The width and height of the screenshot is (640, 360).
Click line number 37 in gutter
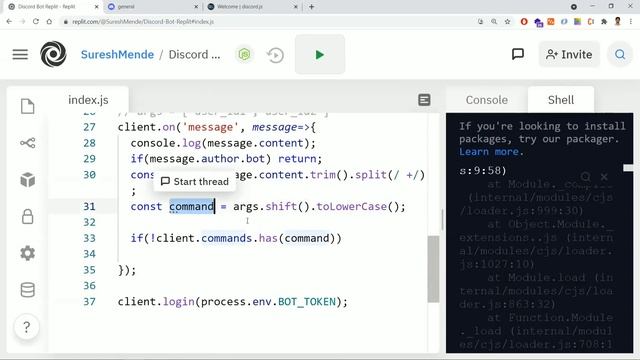coord(89,302)
